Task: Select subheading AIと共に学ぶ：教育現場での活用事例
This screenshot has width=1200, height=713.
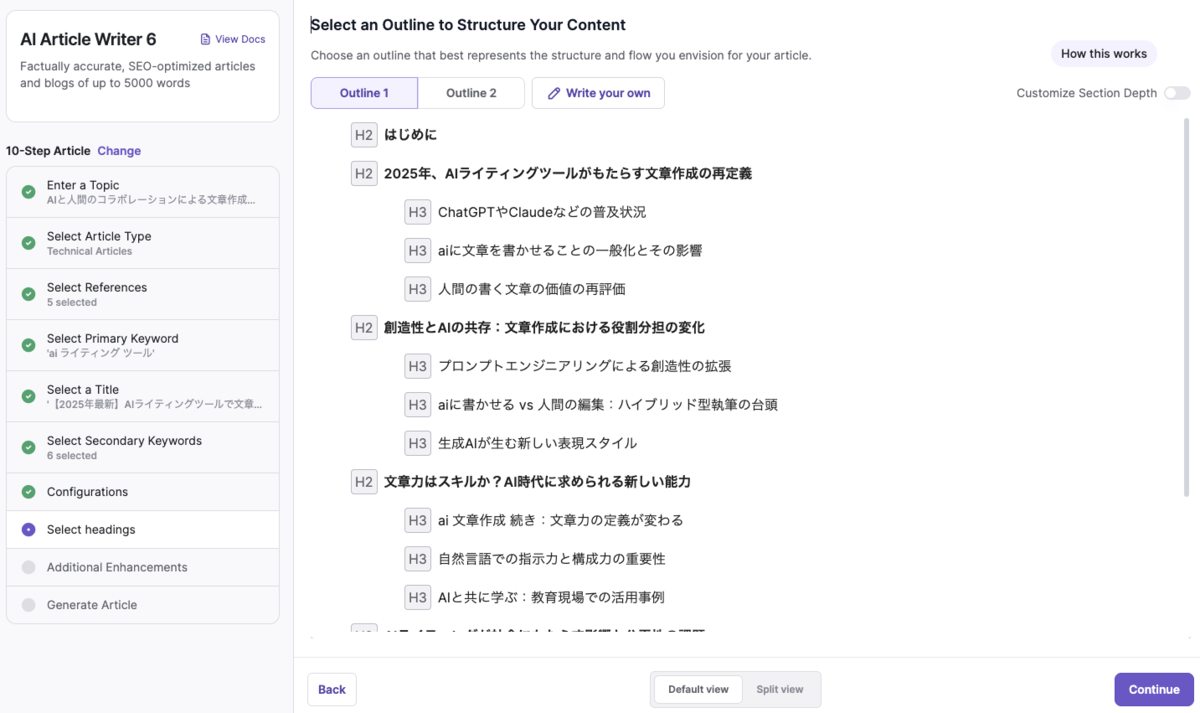Action: tap(551, 597)
